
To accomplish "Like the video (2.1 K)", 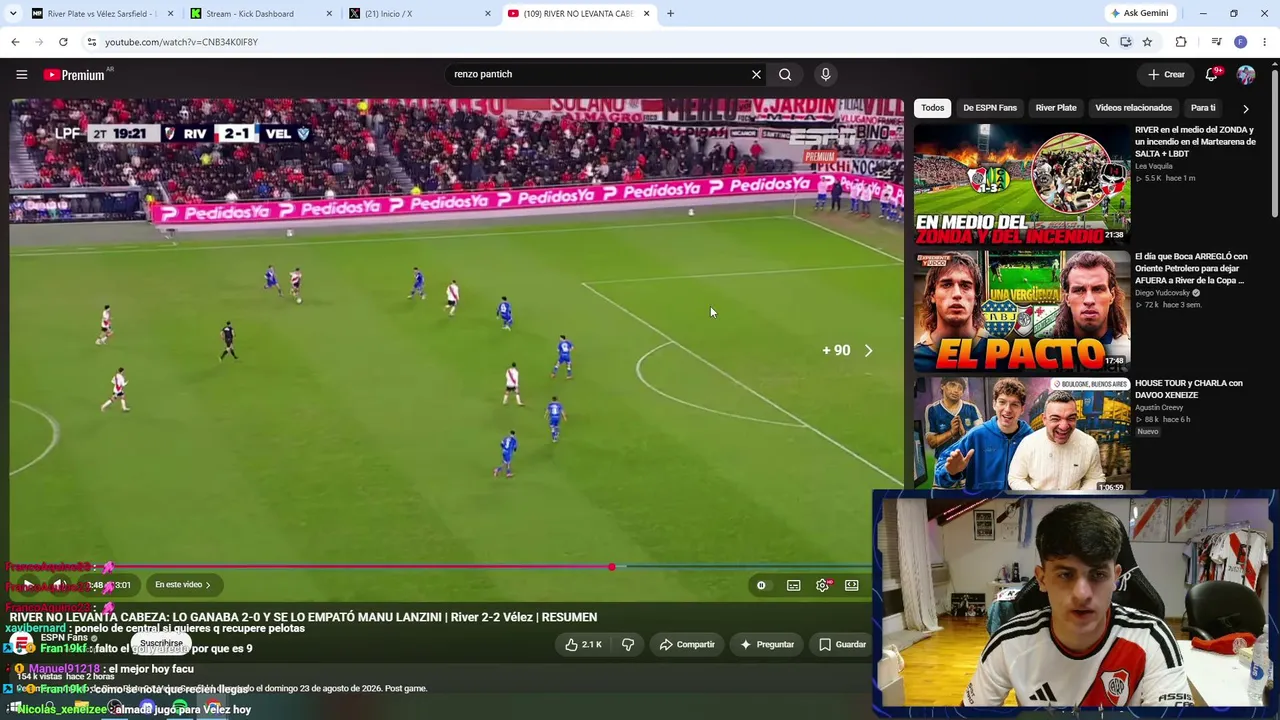I will tap(583, 645).
